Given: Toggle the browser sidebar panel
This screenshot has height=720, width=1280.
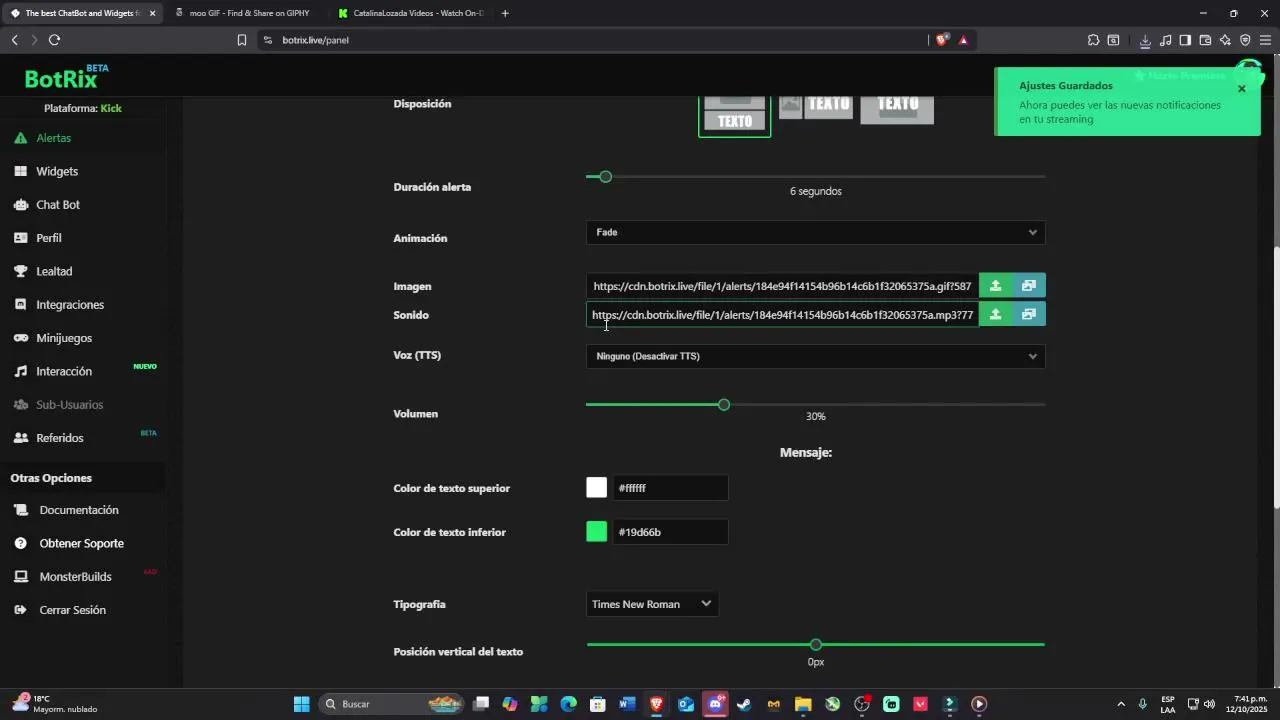Looking at the screenshot, I should point(1185,40).
